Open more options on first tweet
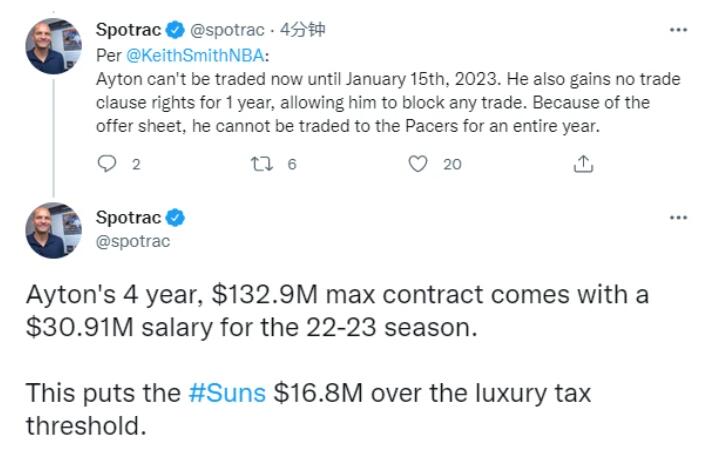The width and height of the screenshot is (706, 449). tap(679, 30)
